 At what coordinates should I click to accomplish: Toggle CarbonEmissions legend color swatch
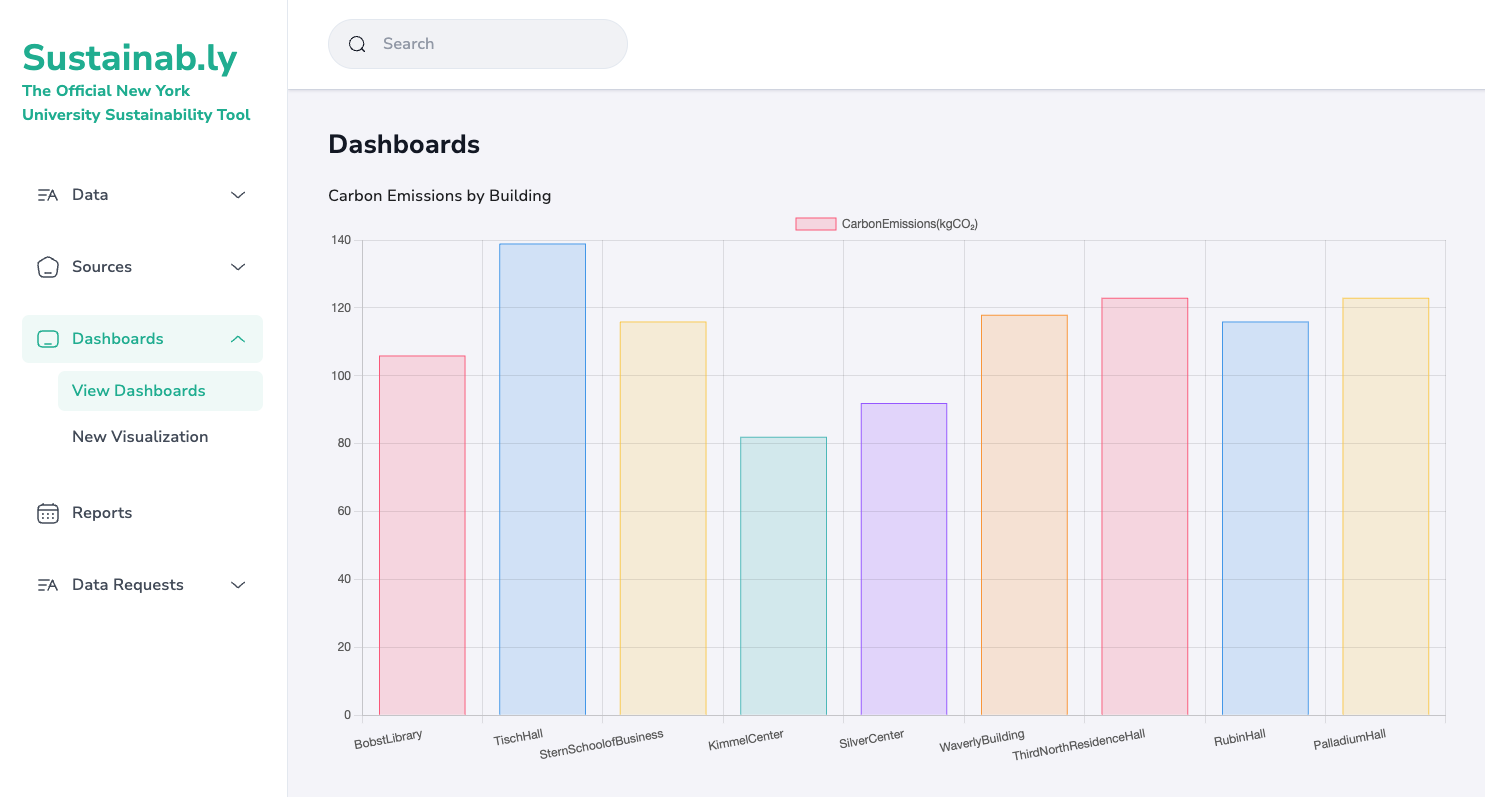pos(815,224)
